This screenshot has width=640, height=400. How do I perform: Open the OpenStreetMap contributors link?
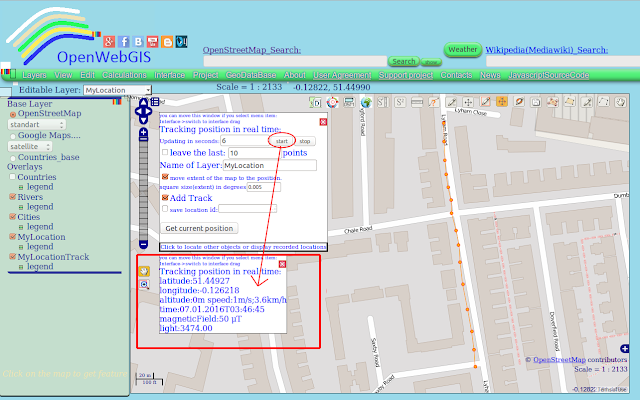click(560, 360)
